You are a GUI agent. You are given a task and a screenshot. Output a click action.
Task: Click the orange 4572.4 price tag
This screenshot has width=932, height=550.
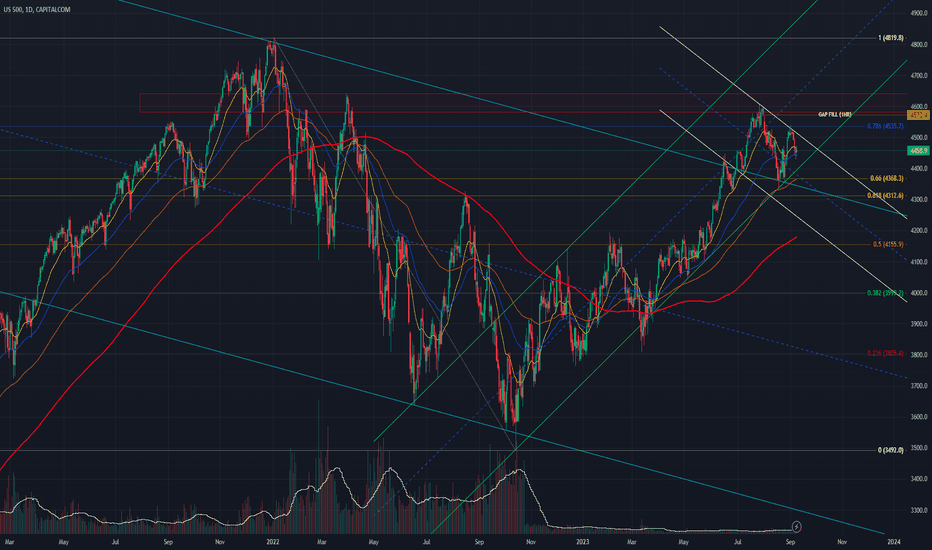tap(918, 115)
